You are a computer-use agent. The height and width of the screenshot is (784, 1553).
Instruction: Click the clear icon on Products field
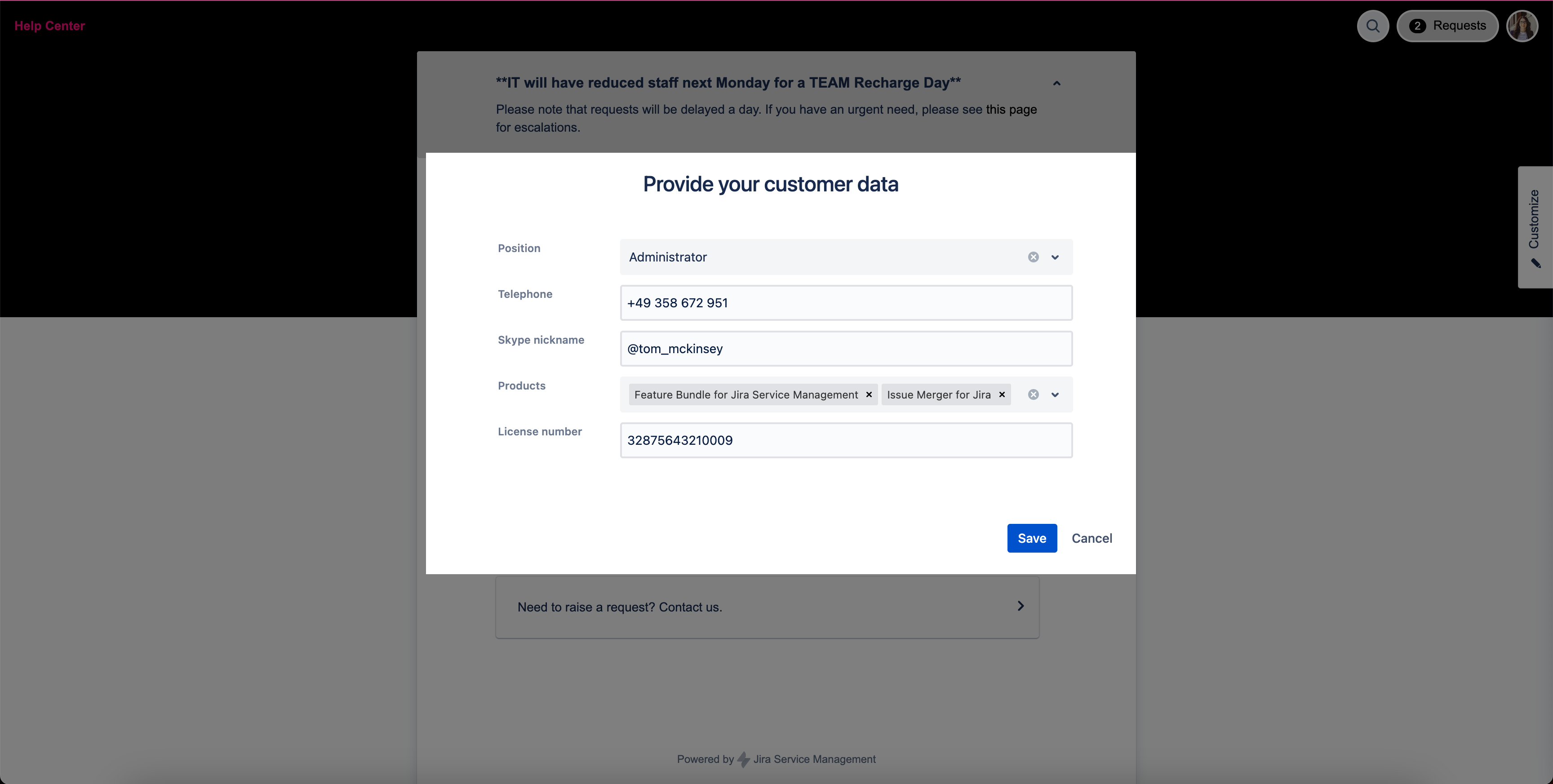(1033, 394)
